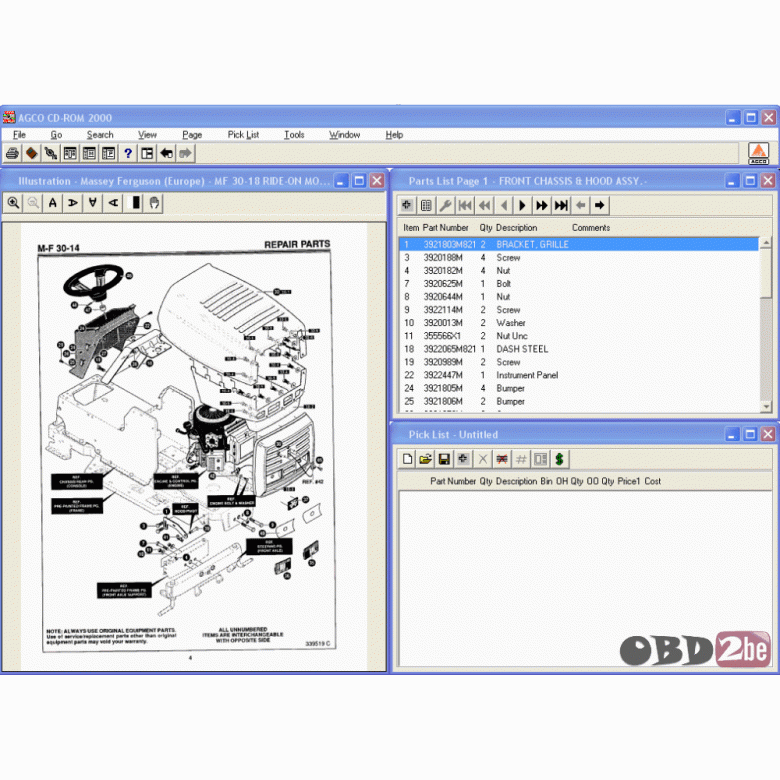The image size is (780, 780).
Task: Open the Search menu
Action: point(100,135)
